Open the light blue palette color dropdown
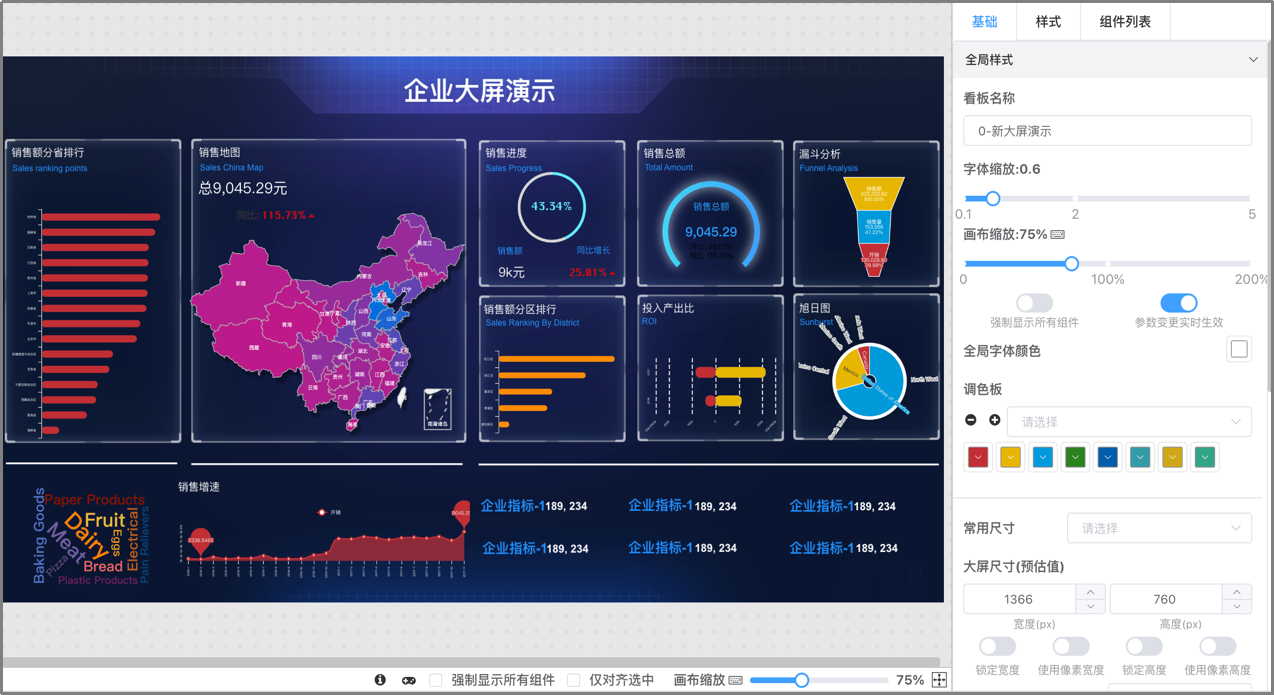The height and width of the screenshot is (695, 1274). coord(1043,457)
